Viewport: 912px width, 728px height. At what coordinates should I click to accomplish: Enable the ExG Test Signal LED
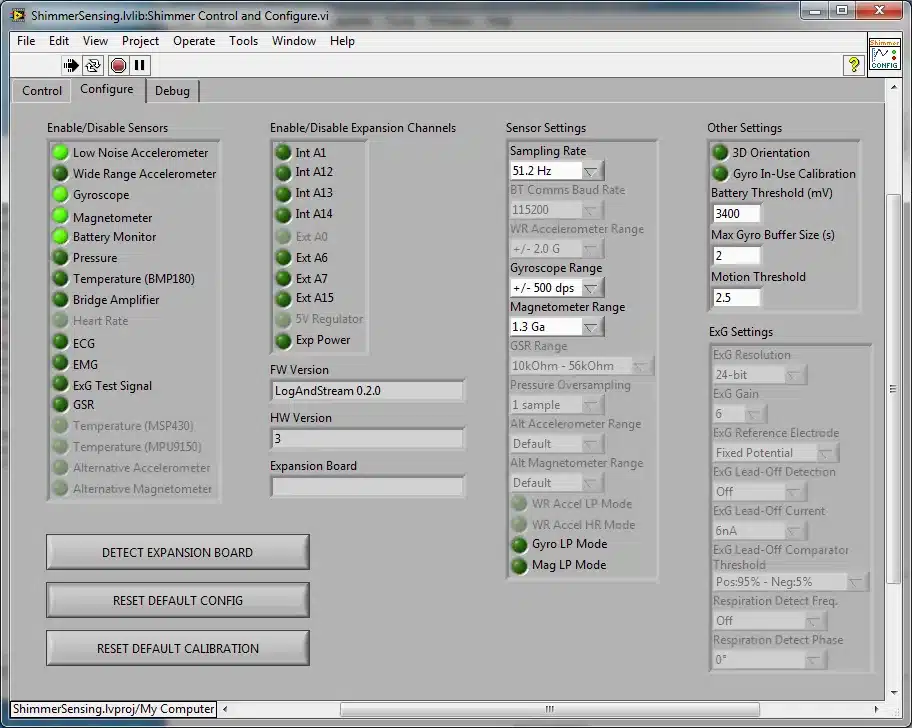pyautogui.click(x=60, y=384)
